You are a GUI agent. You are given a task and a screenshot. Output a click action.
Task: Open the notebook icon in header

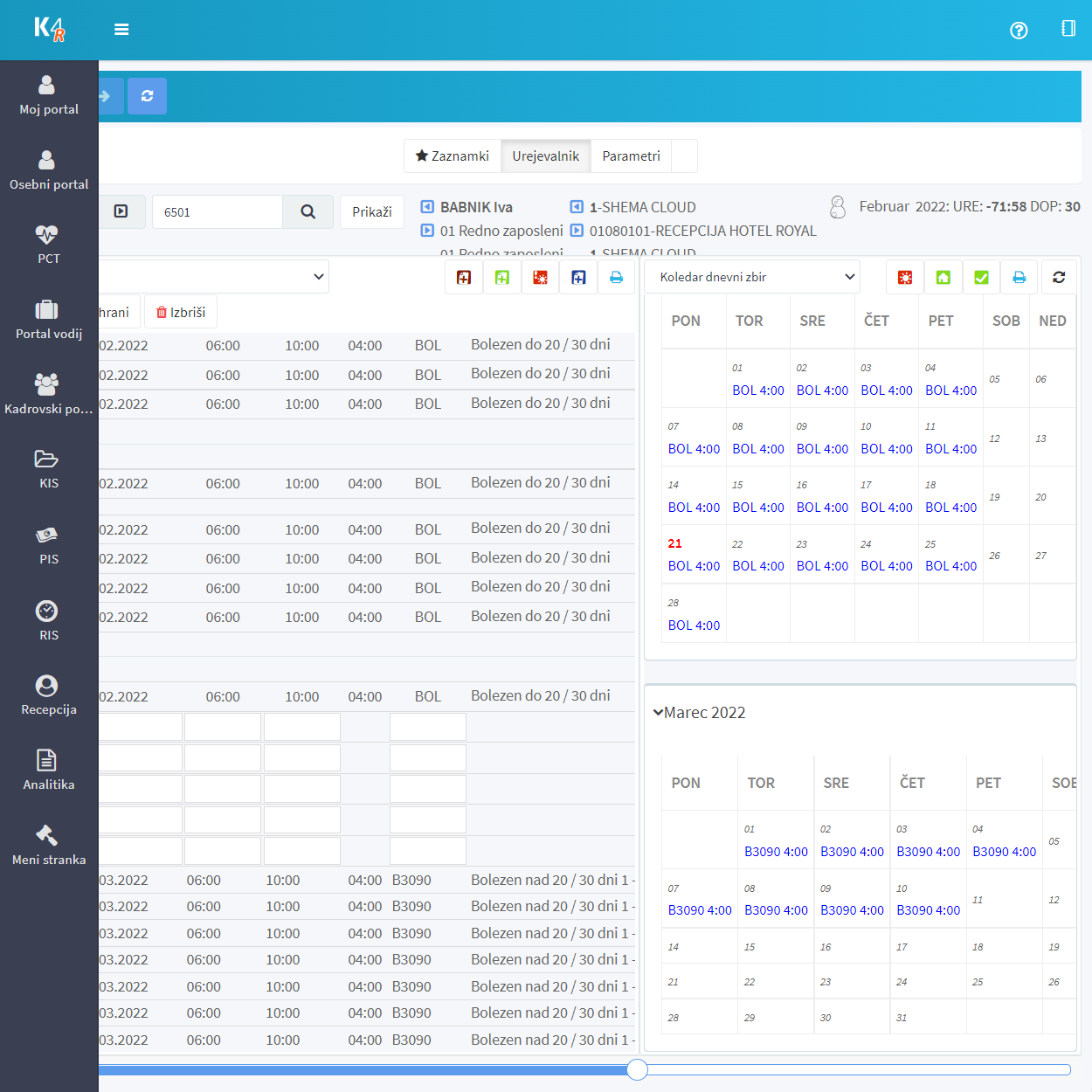(1068, 29)
